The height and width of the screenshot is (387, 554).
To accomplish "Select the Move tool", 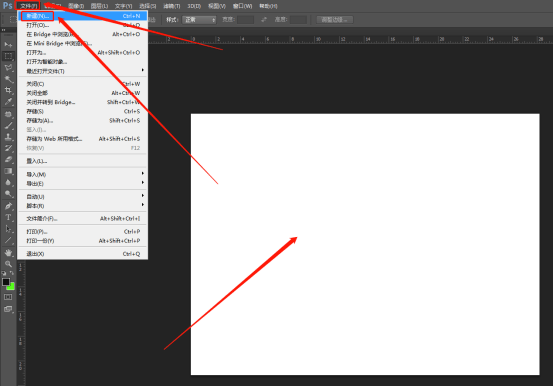I will click(x=8, y=45).
